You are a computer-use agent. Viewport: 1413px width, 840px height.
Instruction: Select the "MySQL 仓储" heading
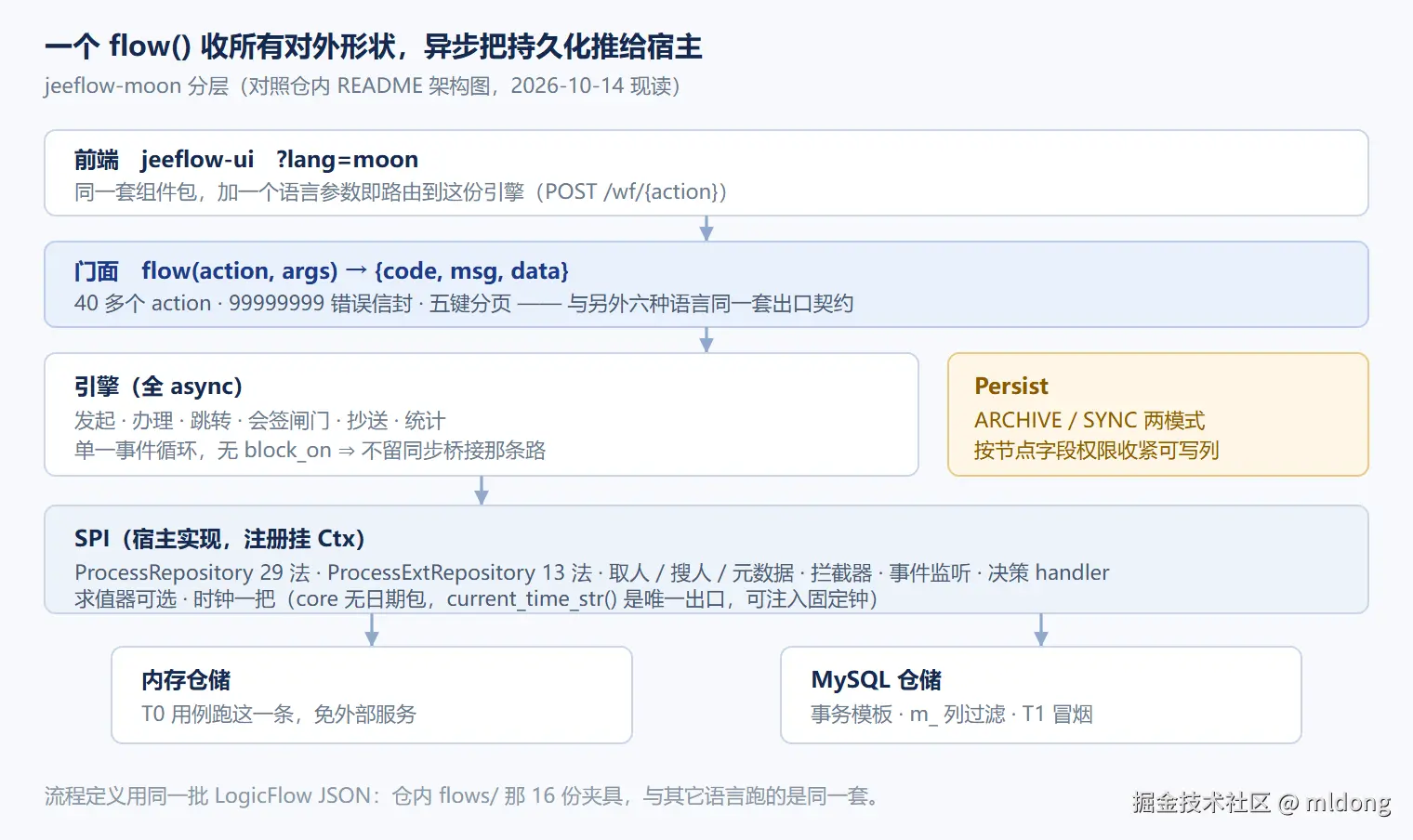[877, 680]
